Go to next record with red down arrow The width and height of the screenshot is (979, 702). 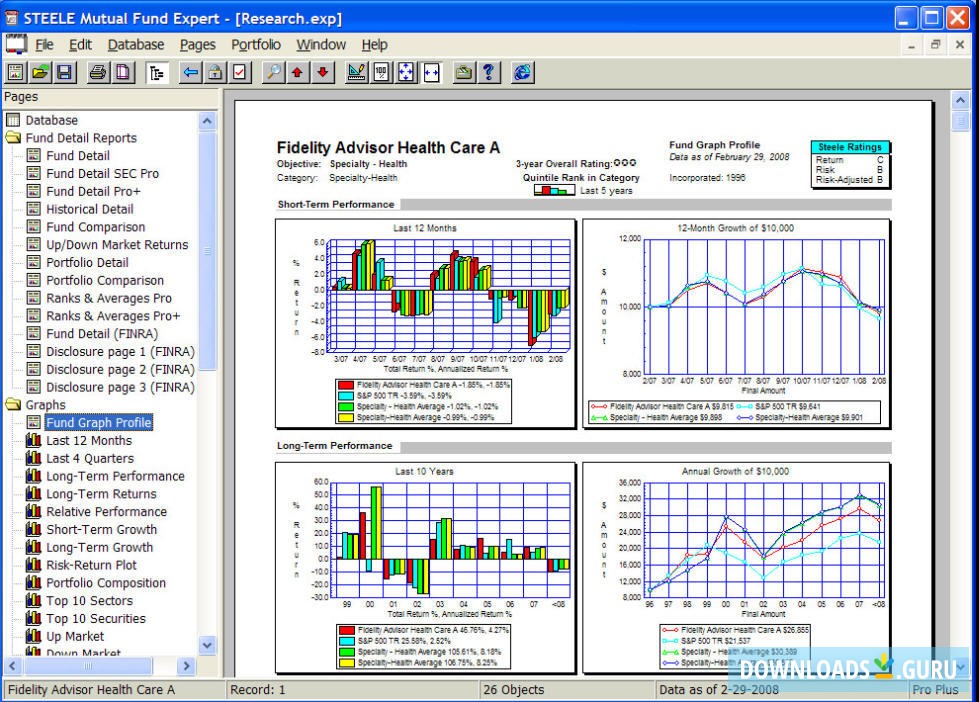point(322,72)
